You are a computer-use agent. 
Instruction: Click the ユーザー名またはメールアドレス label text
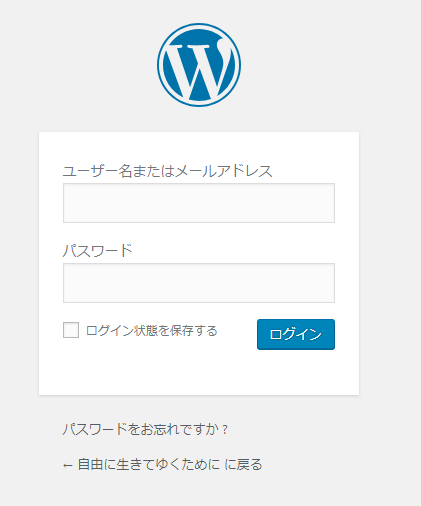click(168, 171)
